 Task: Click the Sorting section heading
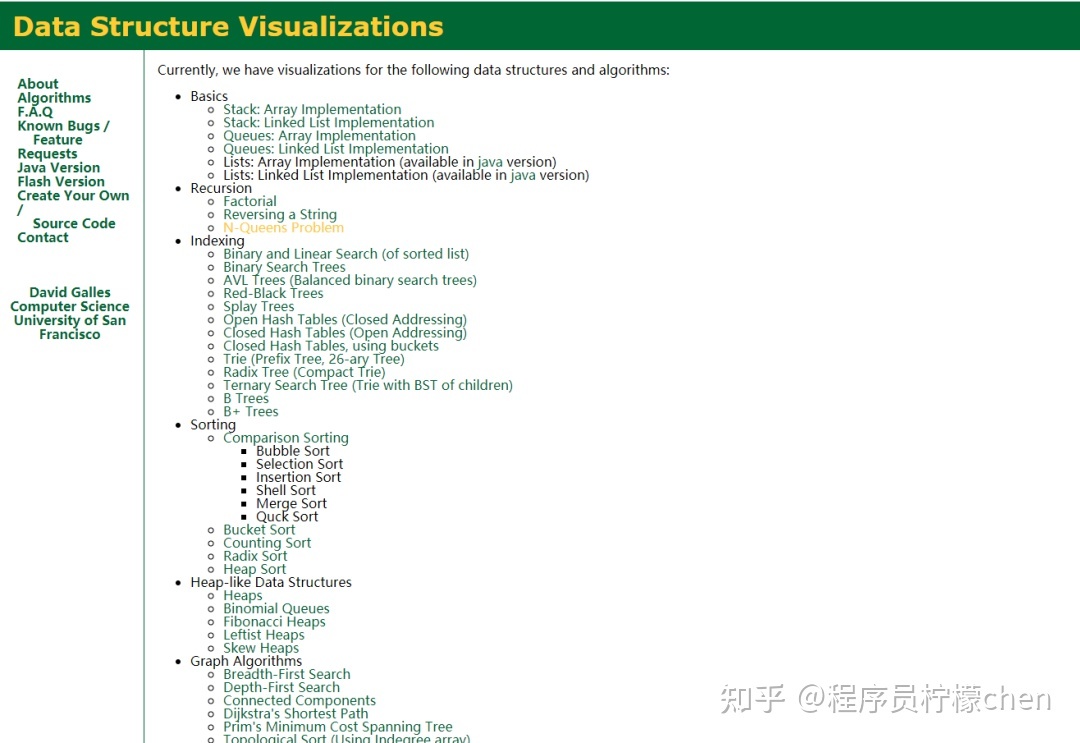point(213,425)
